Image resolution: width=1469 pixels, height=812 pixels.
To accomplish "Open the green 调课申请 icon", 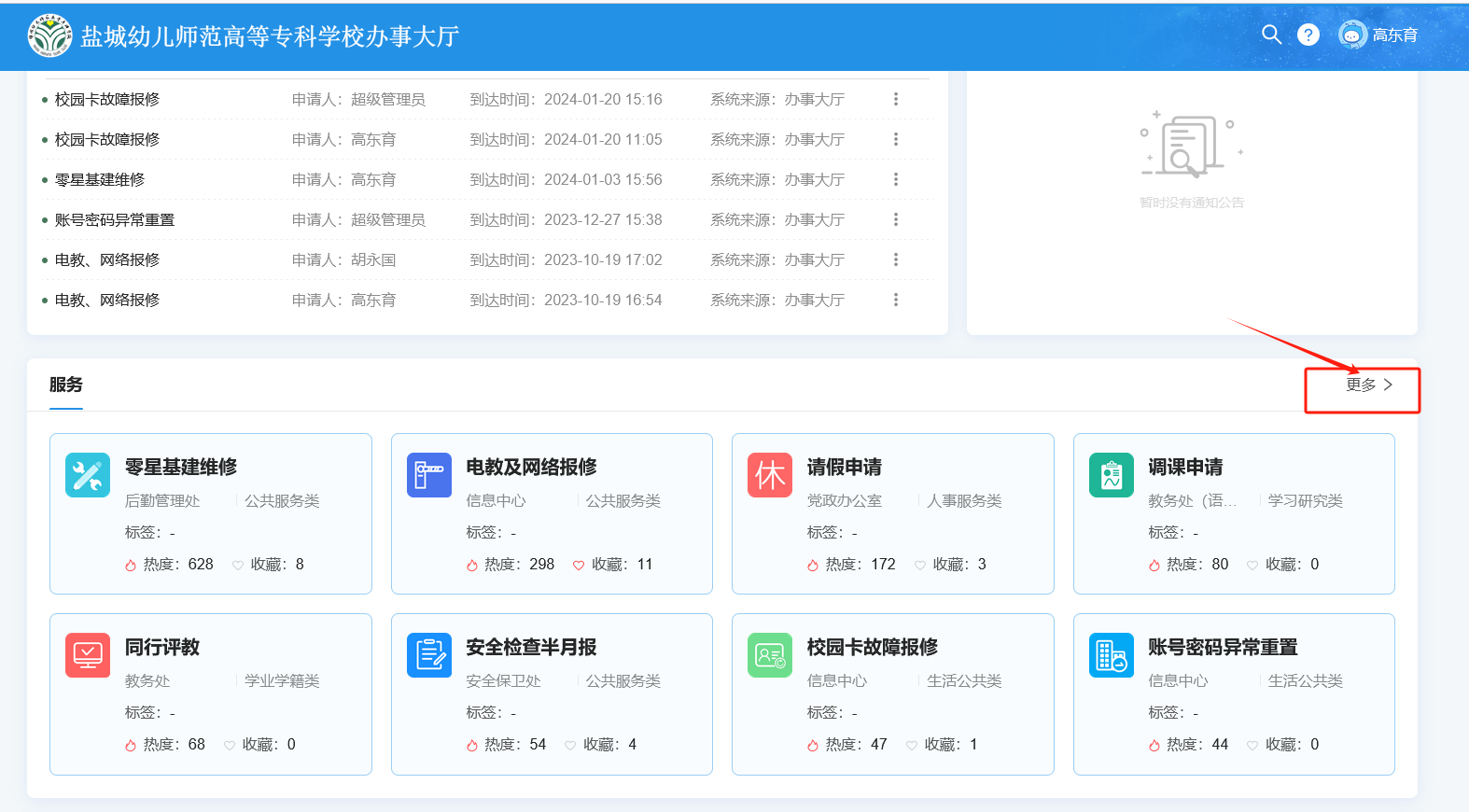I will [1111, 475].
